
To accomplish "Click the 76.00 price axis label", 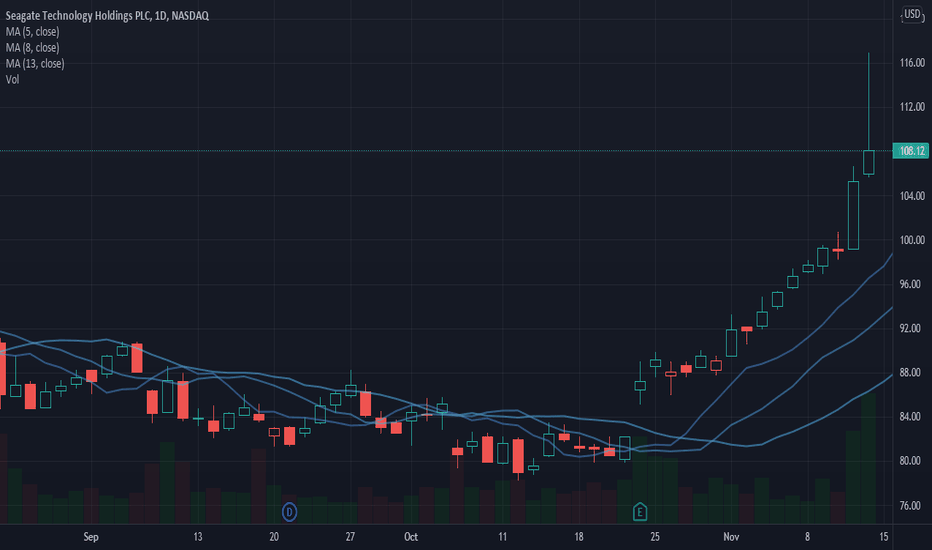I will (912, 505).
